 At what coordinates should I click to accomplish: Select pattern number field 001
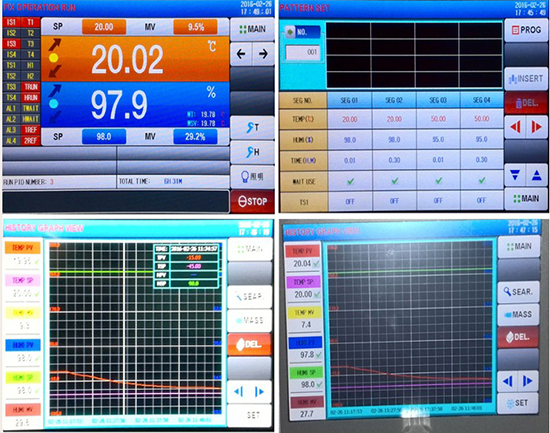coord(303,52)
